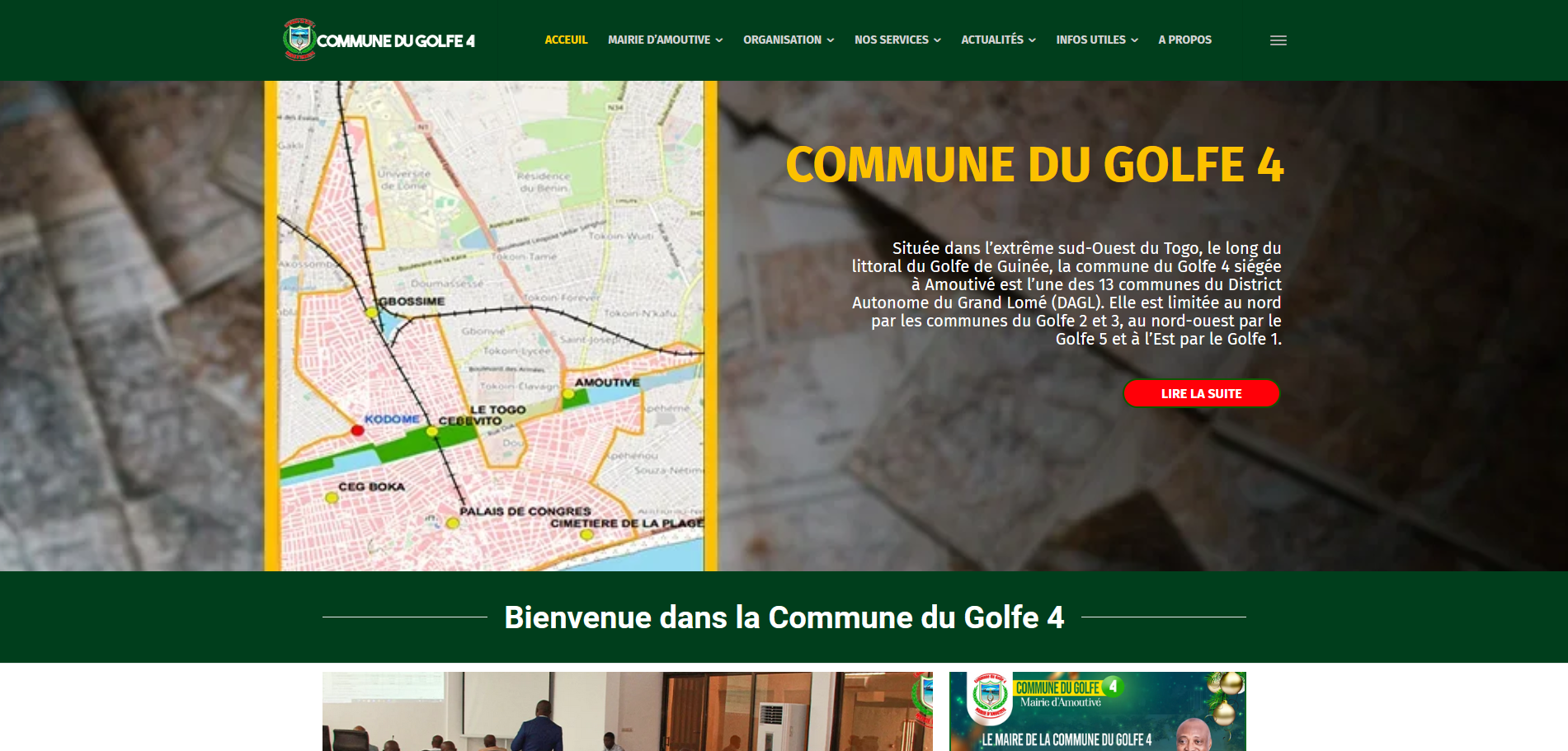Click the Bienvenue dans la Commune heading
Viewport: 1568px width, 751px height.
point(784,615)
